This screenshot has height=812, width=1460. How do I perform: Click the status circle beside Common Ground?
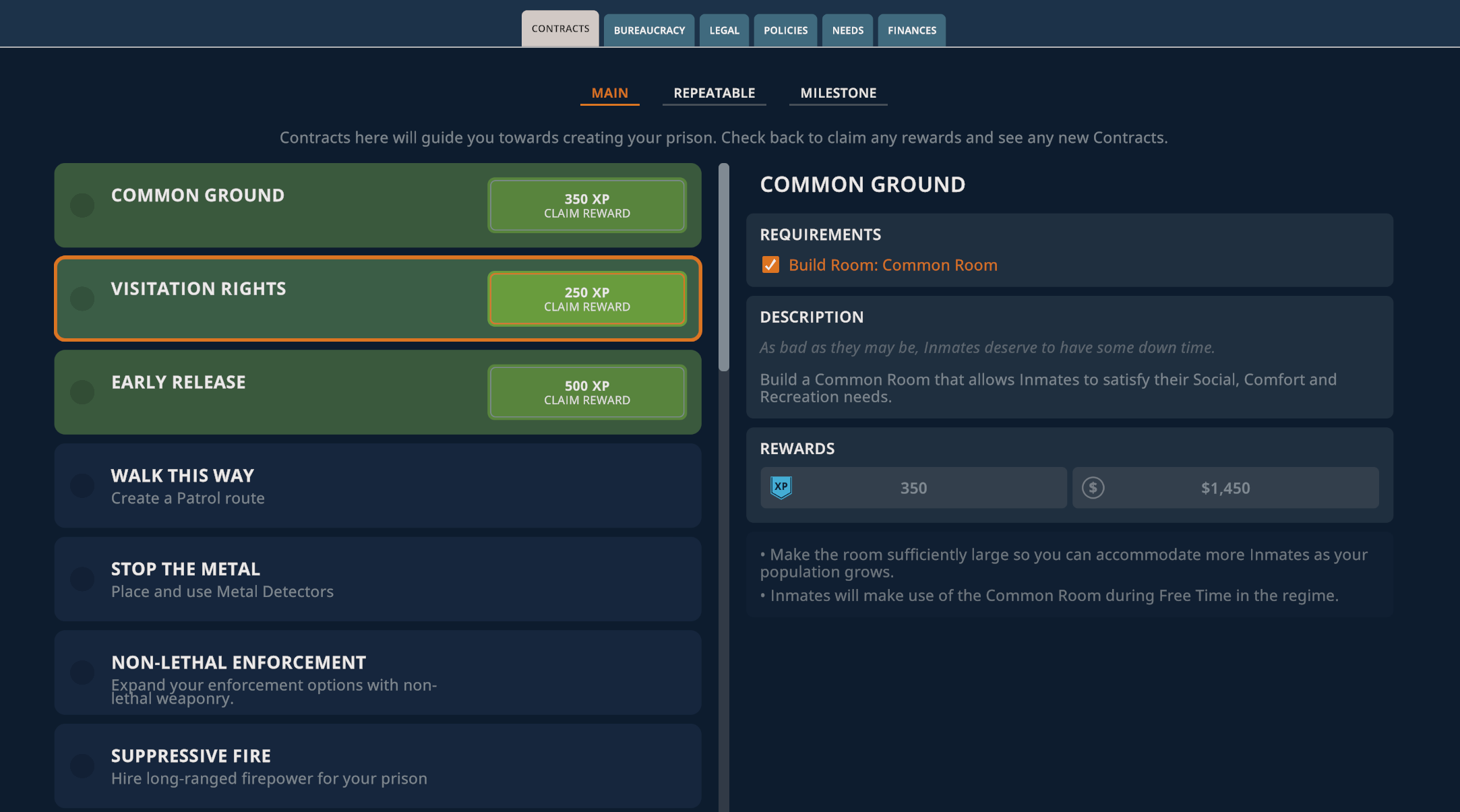(82, 205)
